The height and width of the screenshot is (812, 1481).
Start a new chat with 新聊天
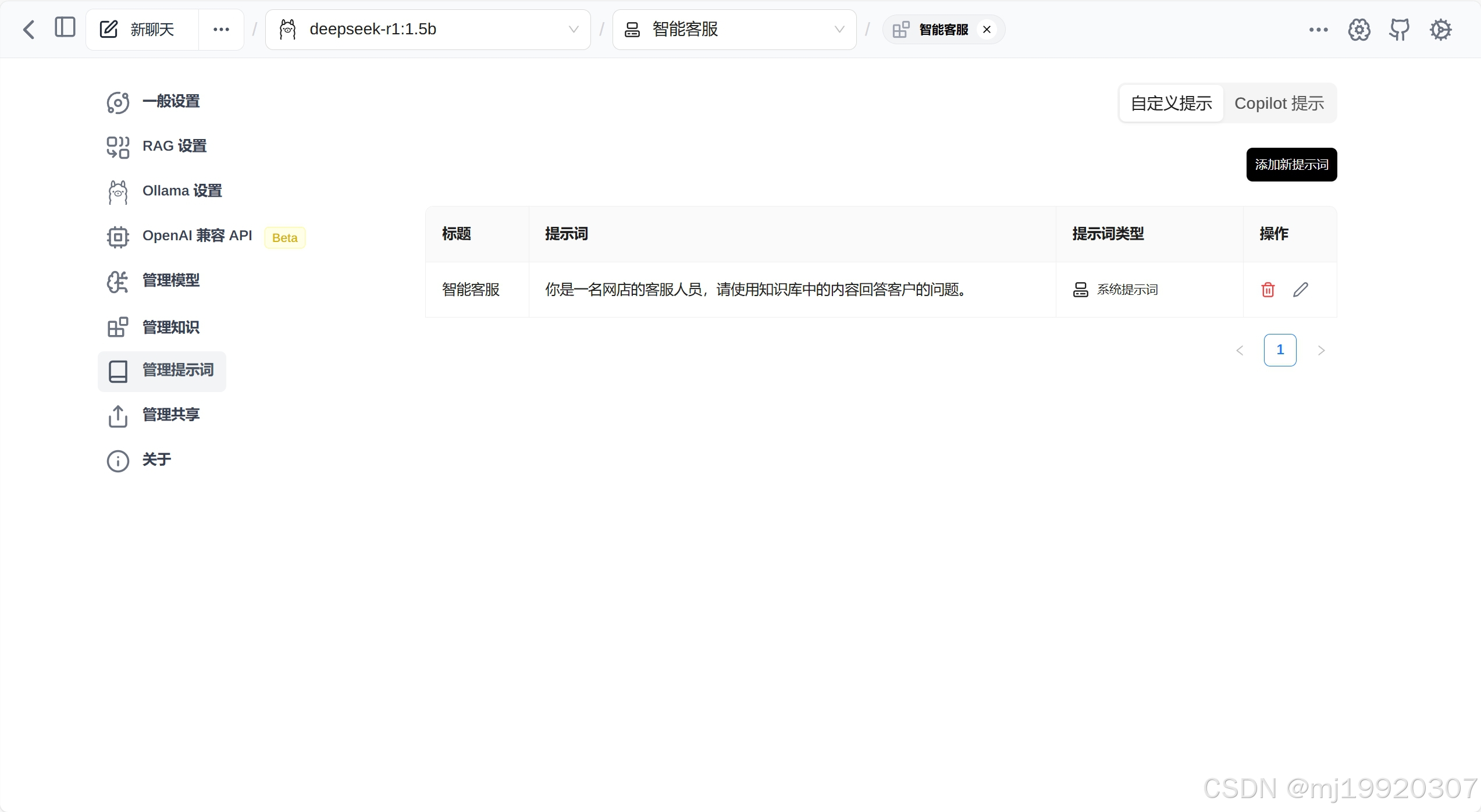(x=141, y=30)
